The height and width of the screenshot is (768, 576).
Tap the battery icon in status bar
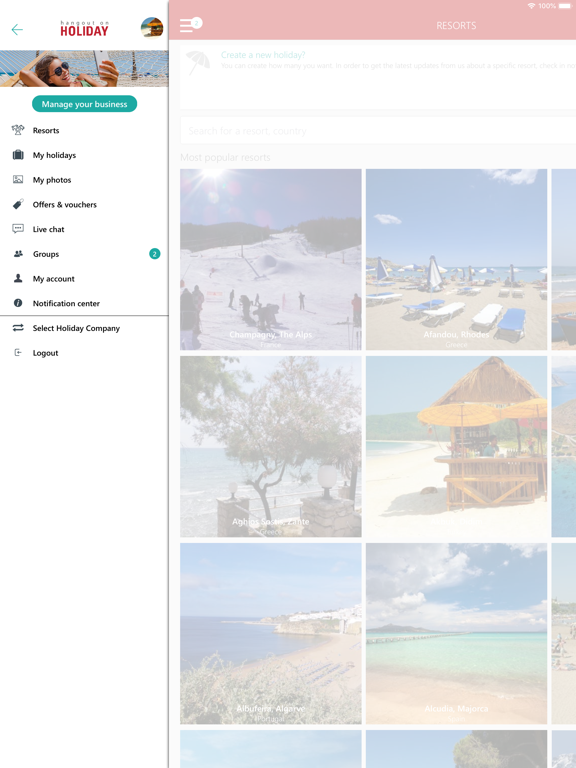click(x=564, y=6)
